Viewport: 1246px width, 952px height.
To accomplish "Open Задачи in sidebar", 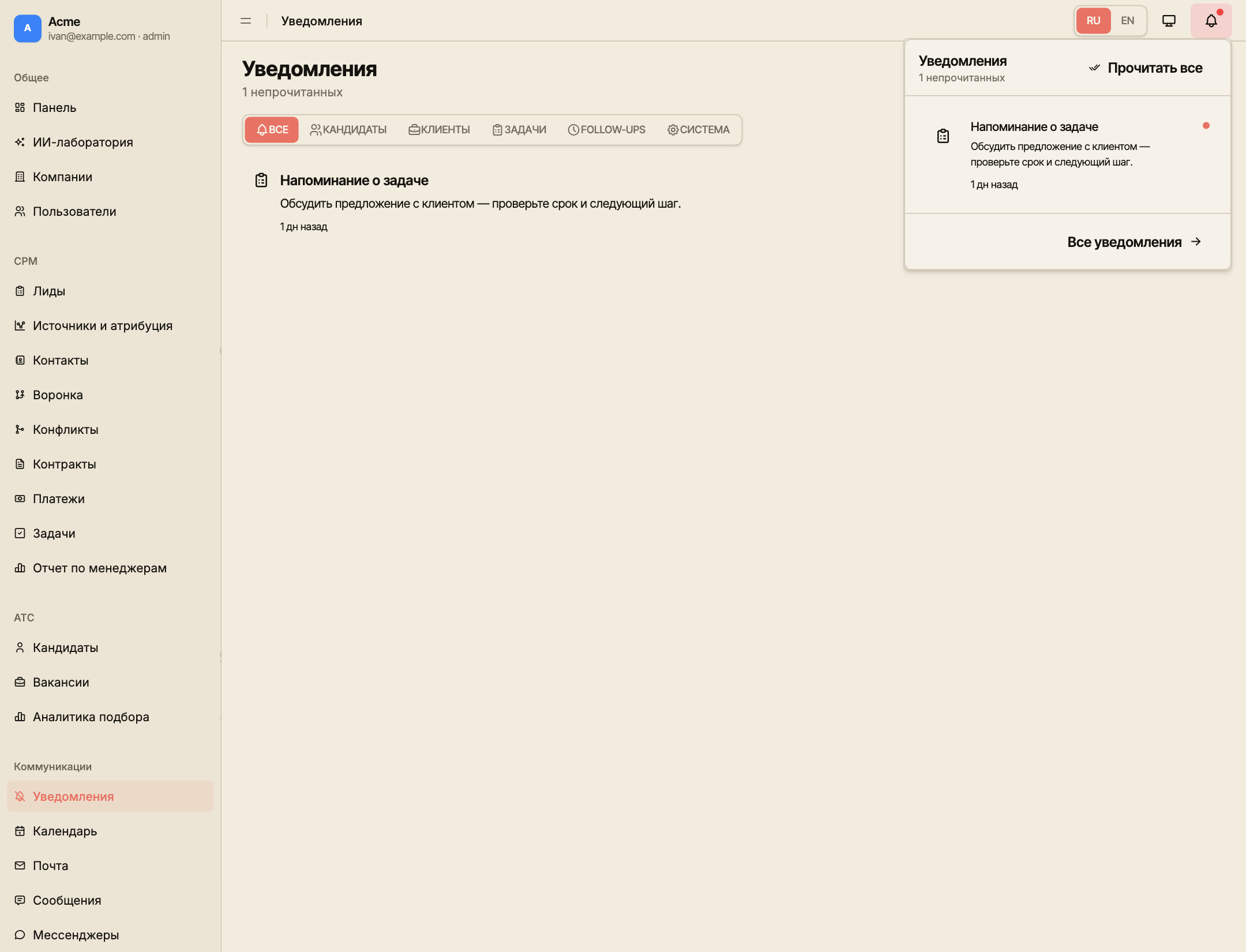I will (x=110, y=533).
